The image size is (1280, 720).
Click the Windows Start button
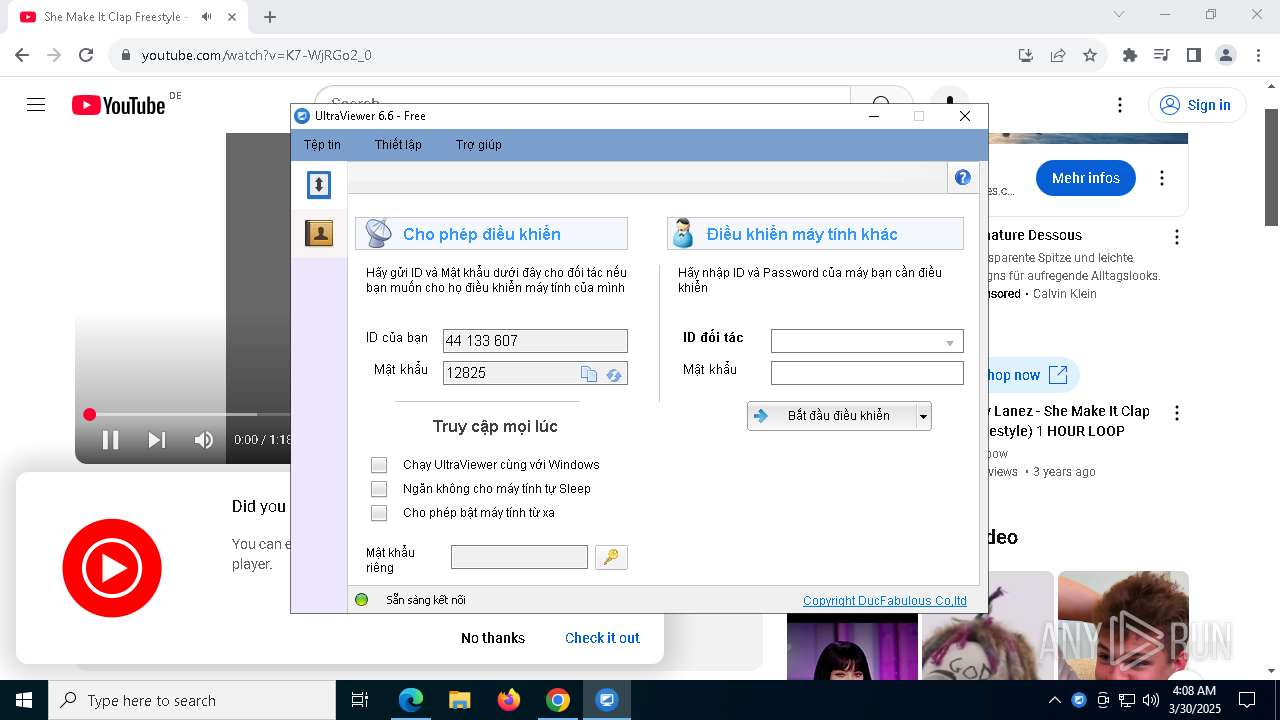24,700
